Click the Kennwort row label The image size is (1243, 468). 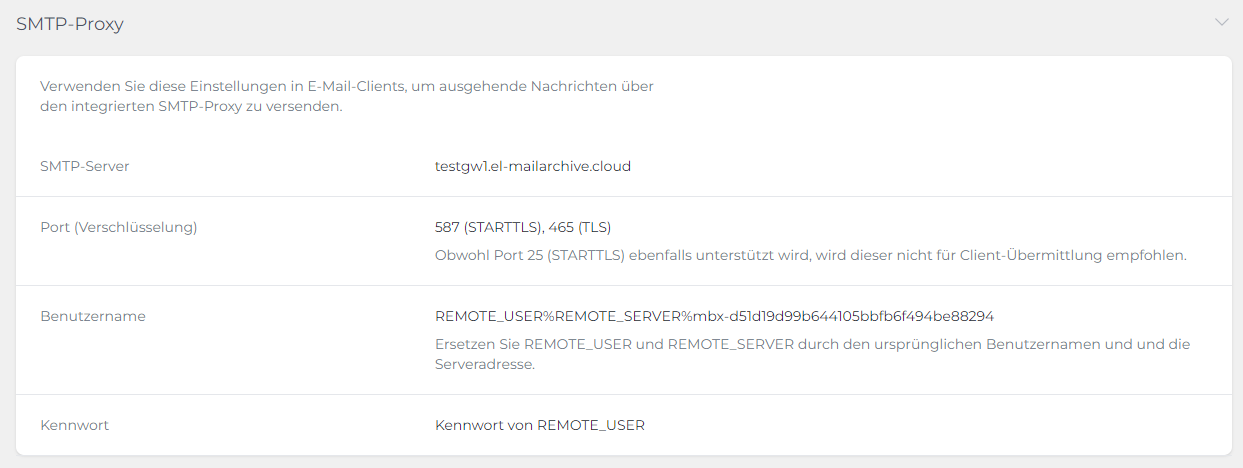(x=75, y=425)
